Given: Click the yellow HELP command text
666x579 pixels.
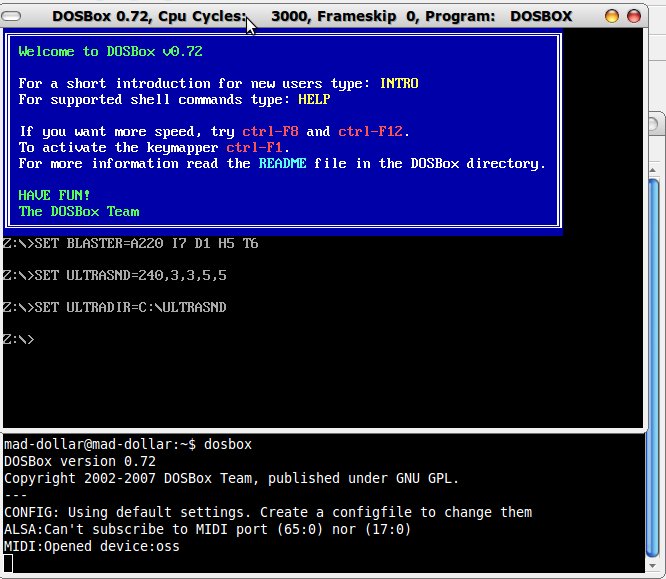Looking at the screenshot, I should [314, 100].
